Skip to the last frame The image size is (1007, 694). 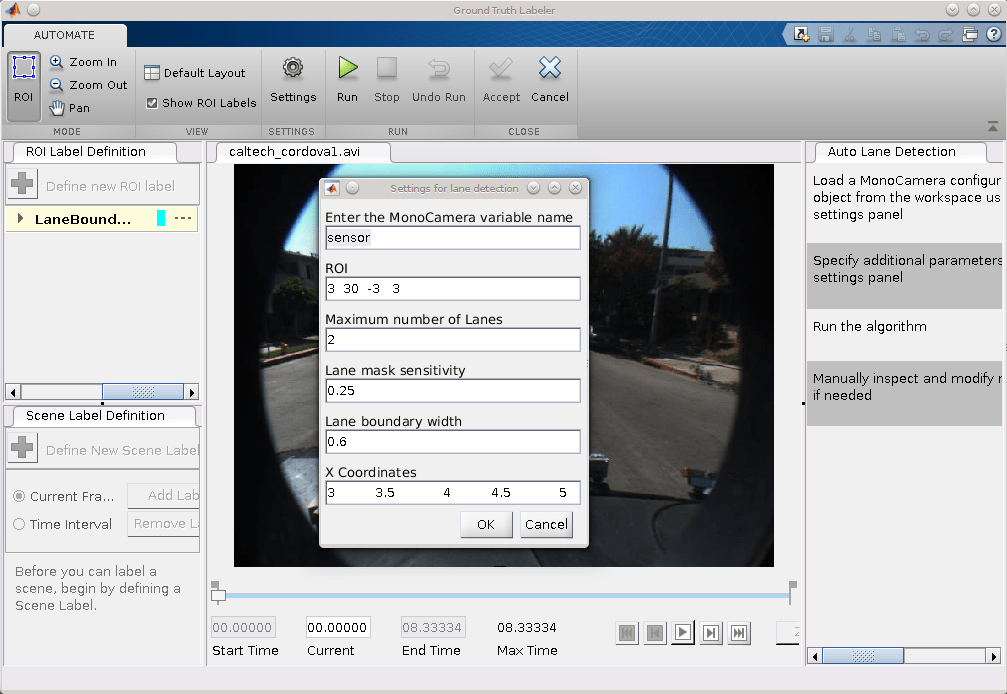coord(739,632)
